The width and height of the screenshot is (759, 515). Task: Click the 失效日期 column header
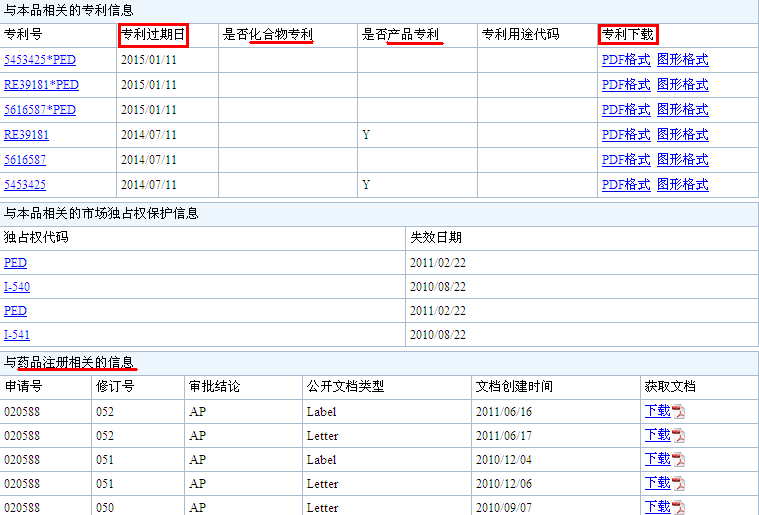coord(436,238)
